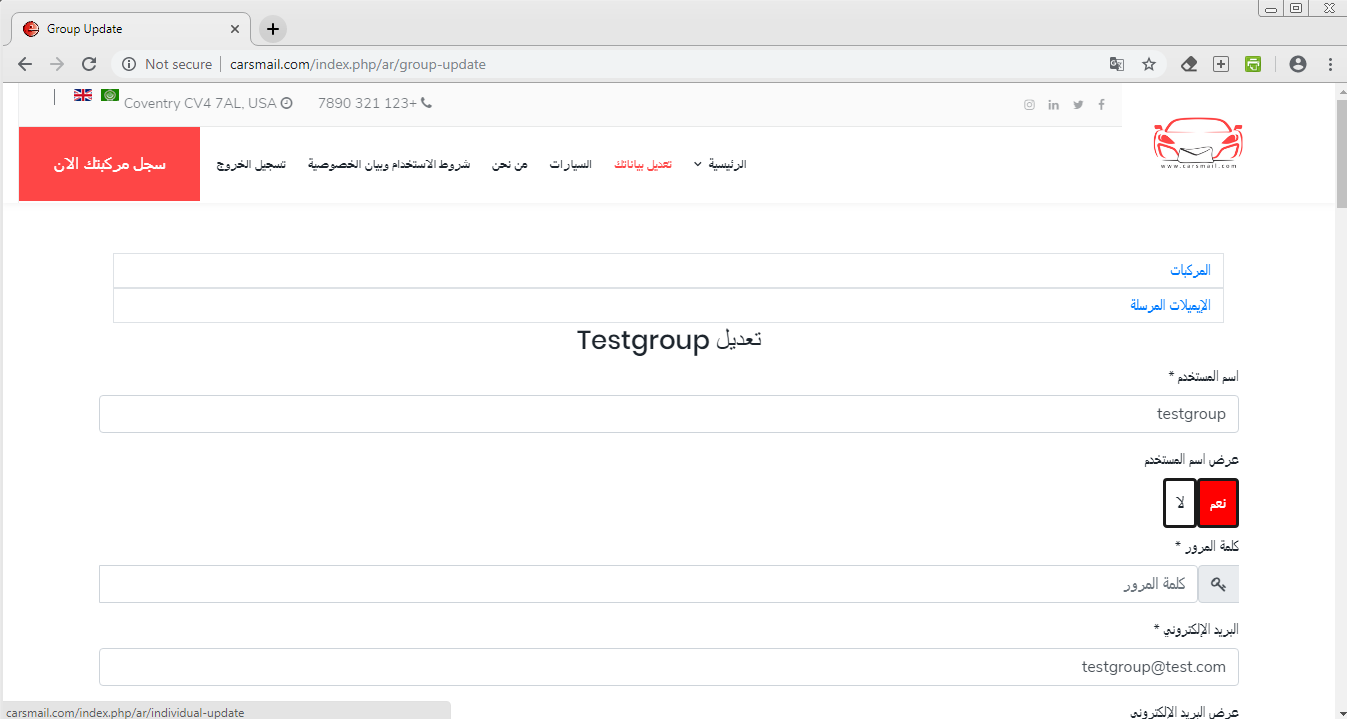Click the email field containing testgroup@test.com
The image size is (1347, 719).
[x=668, y=667]
